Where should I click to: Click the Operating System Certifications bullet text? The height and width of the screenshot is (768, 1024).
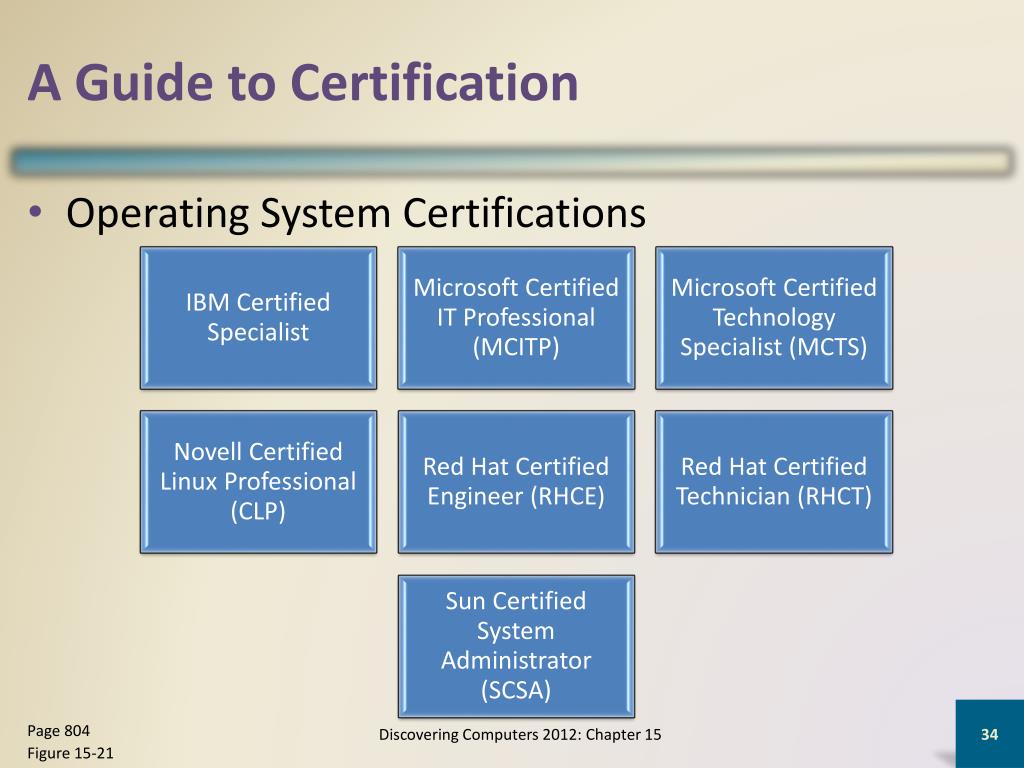coord(355,213)
